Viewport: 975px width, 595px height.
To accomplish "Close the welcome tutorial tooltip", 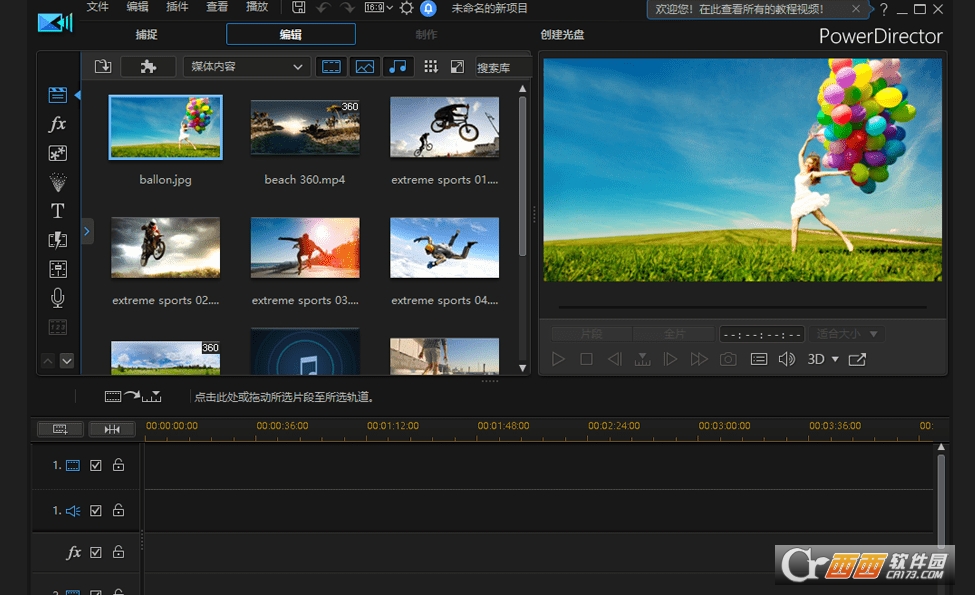I will (856, 9).
